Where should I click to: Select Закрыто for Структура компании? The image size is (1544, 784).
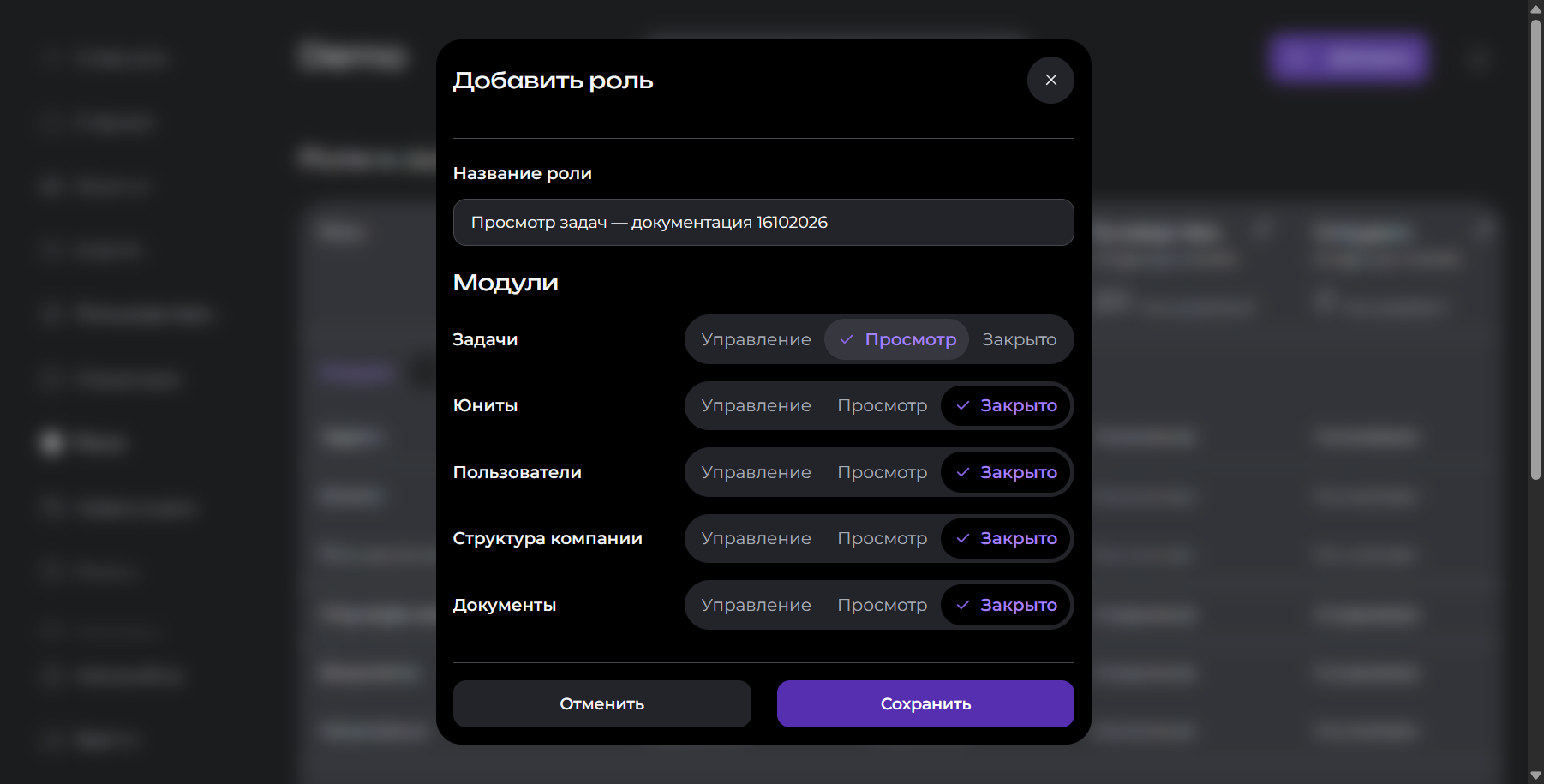click(x=1005, y=538)
